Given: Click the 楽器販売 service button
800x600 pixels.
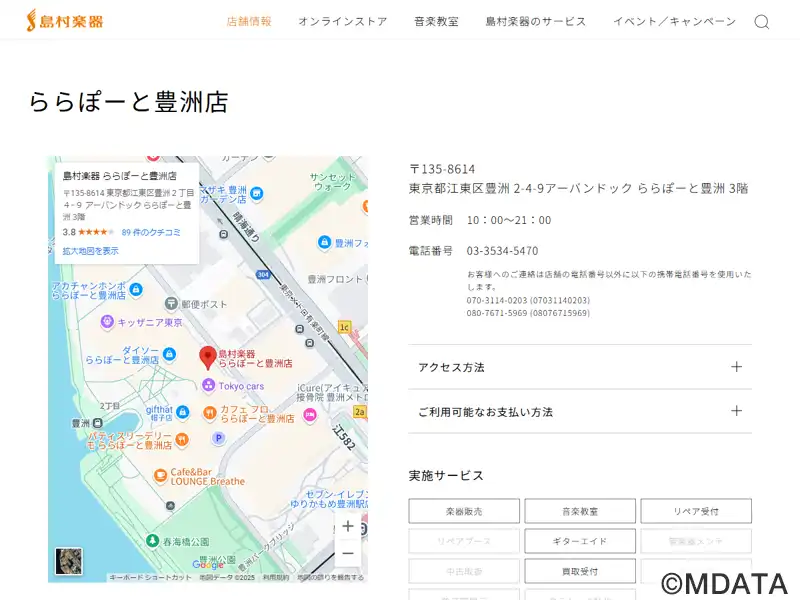Looking at the screenshot, I should (x=464, y=511).
